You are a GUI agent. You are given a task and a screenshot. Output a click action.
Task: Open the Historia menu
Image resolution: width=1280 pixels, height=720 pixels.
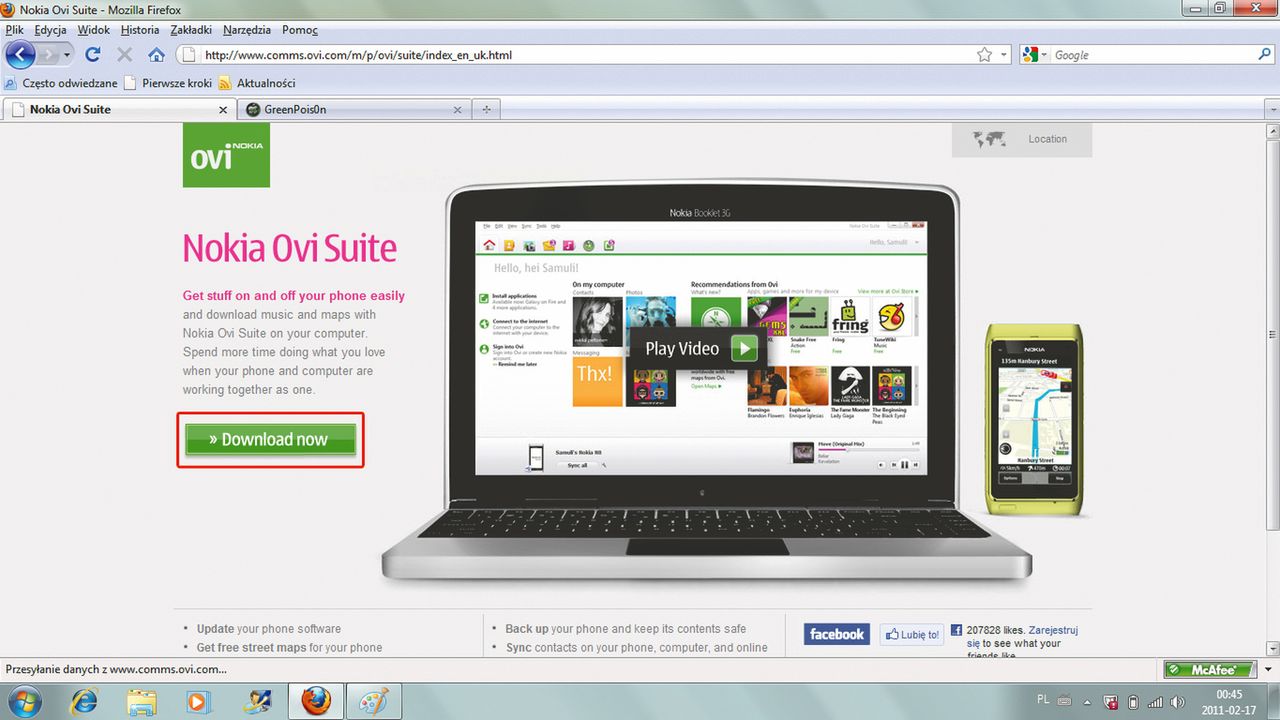pyautogui.click(x=140, y=30)
